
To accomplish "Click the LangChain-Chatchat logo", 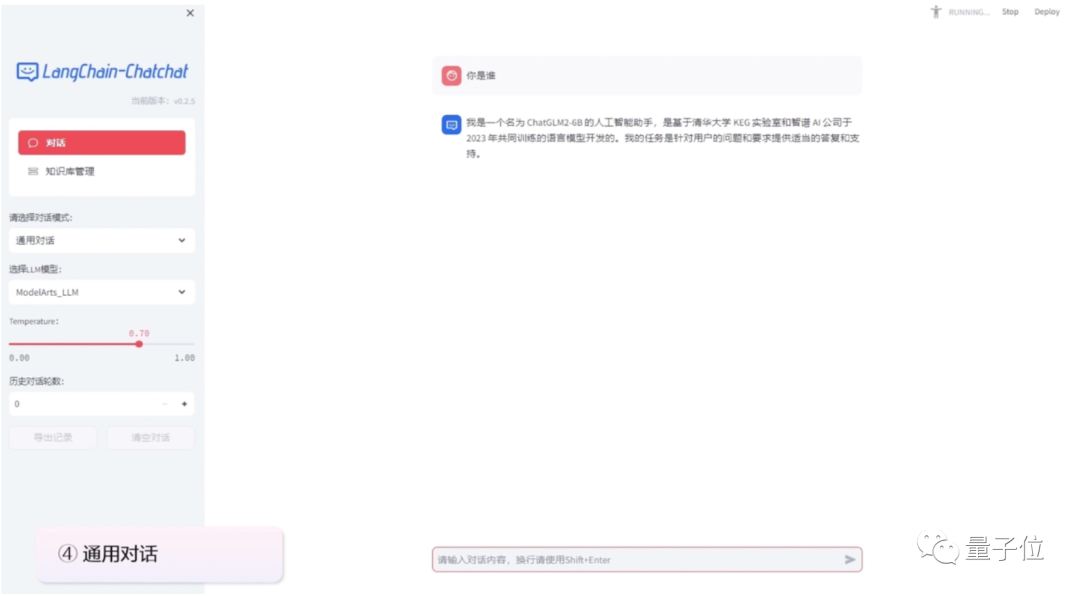I will (101, 73).
